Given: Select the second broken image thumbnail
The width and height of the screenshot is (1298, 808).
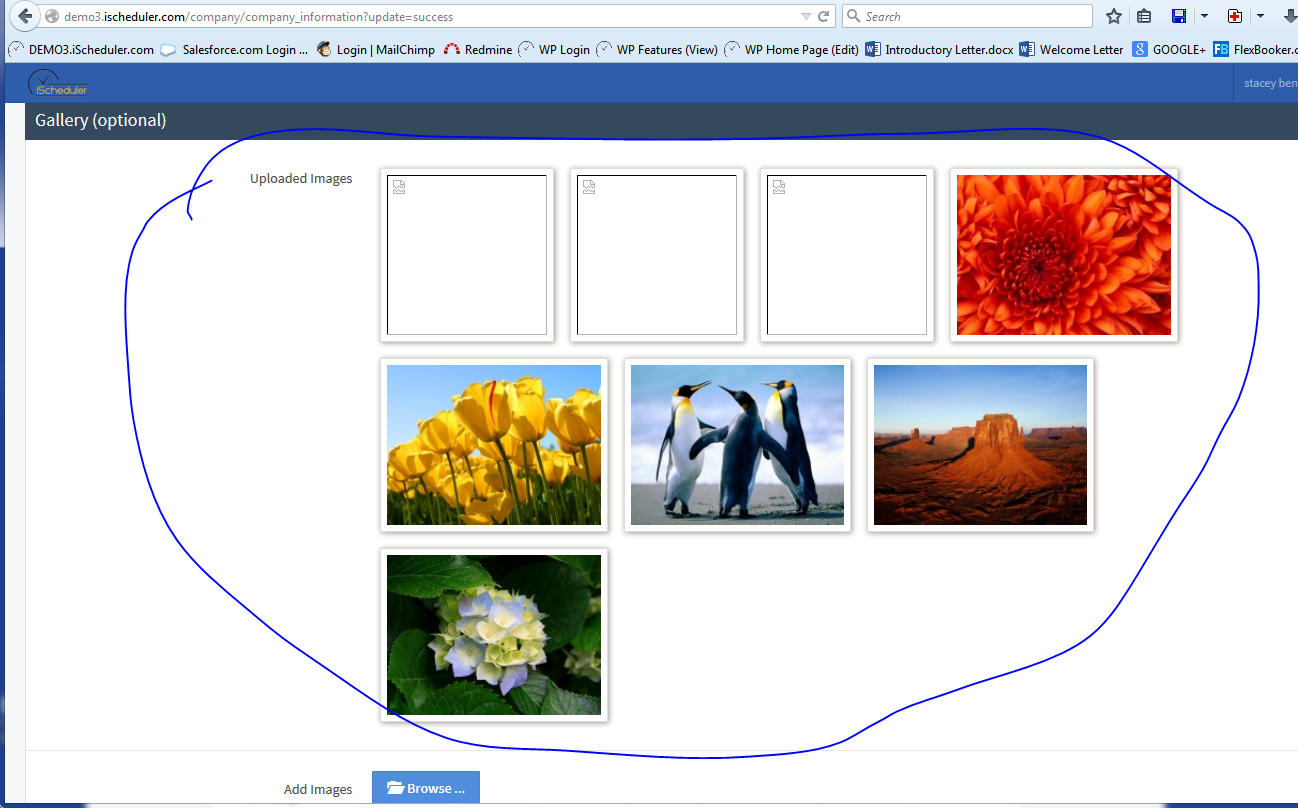Looking at the screenshot, I should point(657,255).
